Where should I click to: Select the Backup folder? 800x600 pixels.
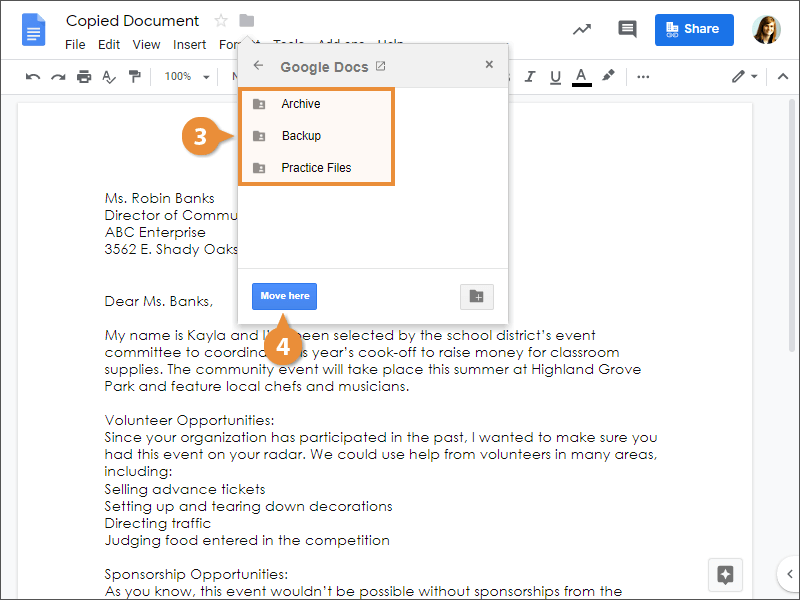316,136
